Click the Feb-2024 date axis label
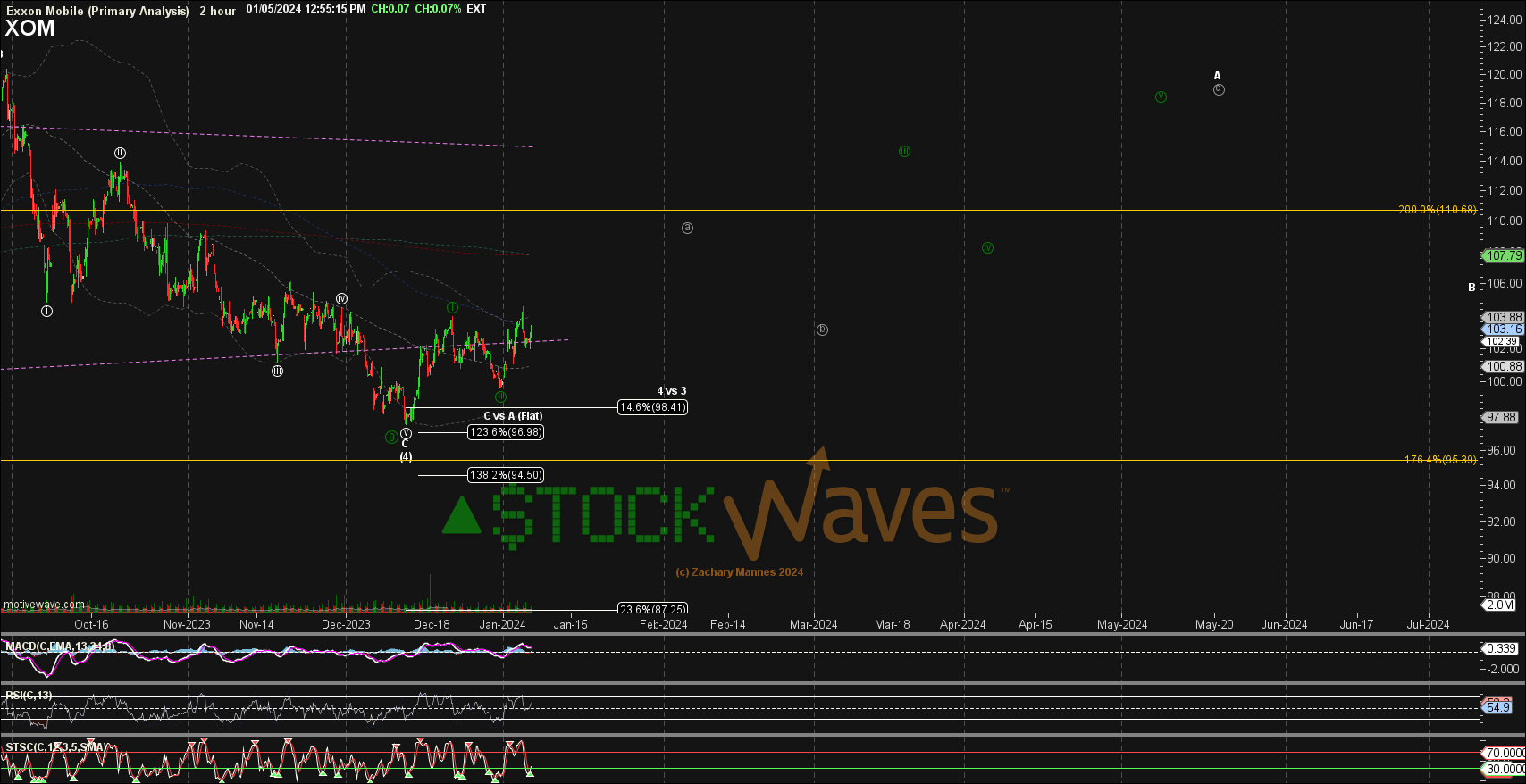 point(663,624)
